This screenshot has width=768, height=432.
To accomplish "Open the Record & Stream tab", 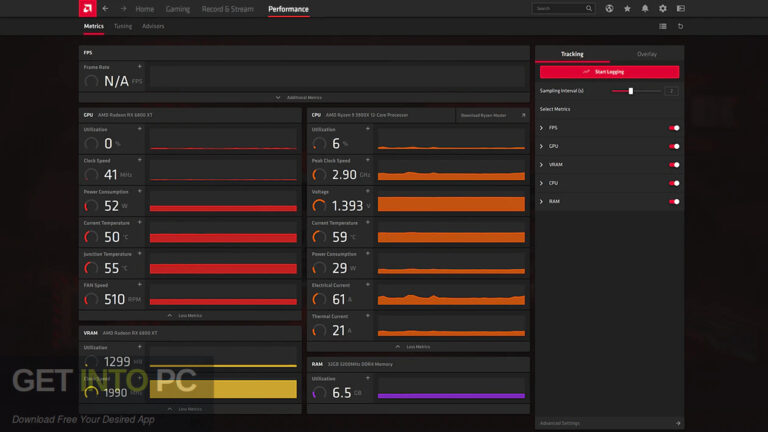I will 228,9.
